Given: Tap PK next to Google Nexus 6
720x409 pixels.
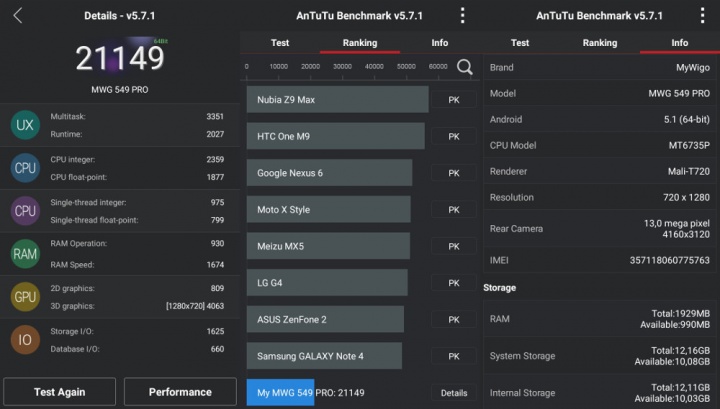Looking at the screenshot, I should coord(454,173).
